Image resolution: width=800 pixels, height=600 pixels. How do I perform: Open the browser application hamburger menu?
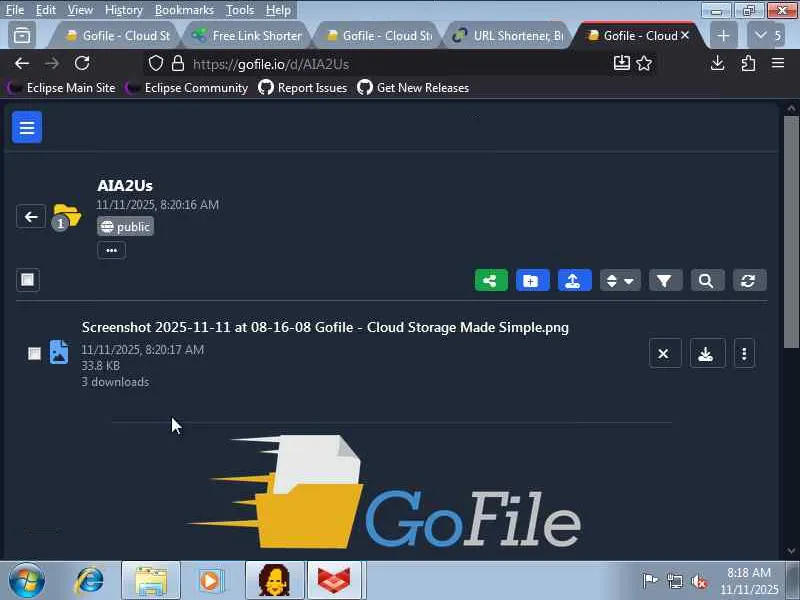coord(778,63)
